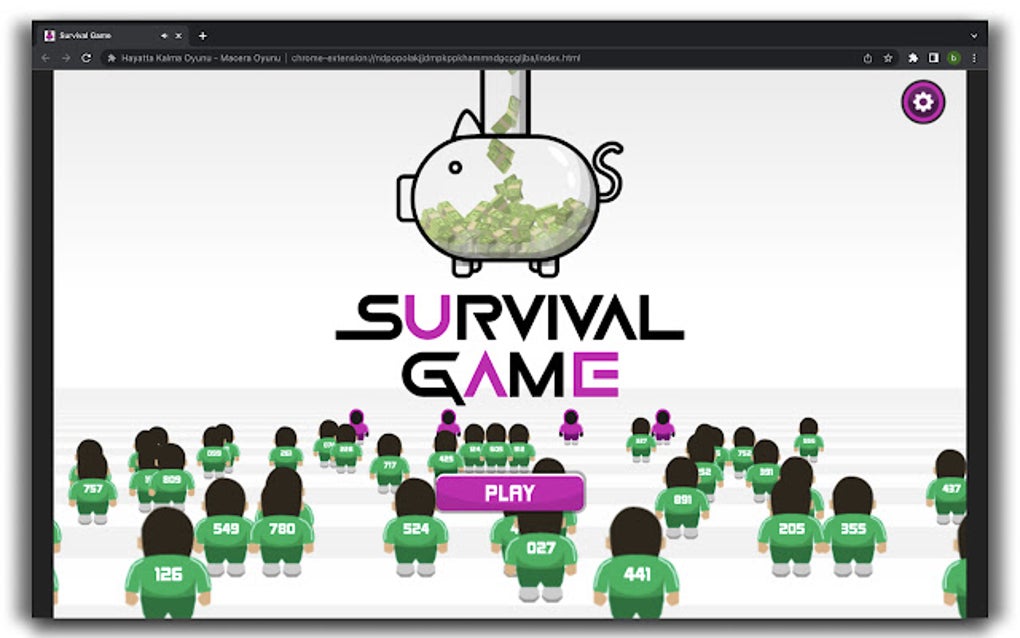Click the extension icon in the address bar
This screenshot has width=1020, height=638.
click(x=110, y=58)
